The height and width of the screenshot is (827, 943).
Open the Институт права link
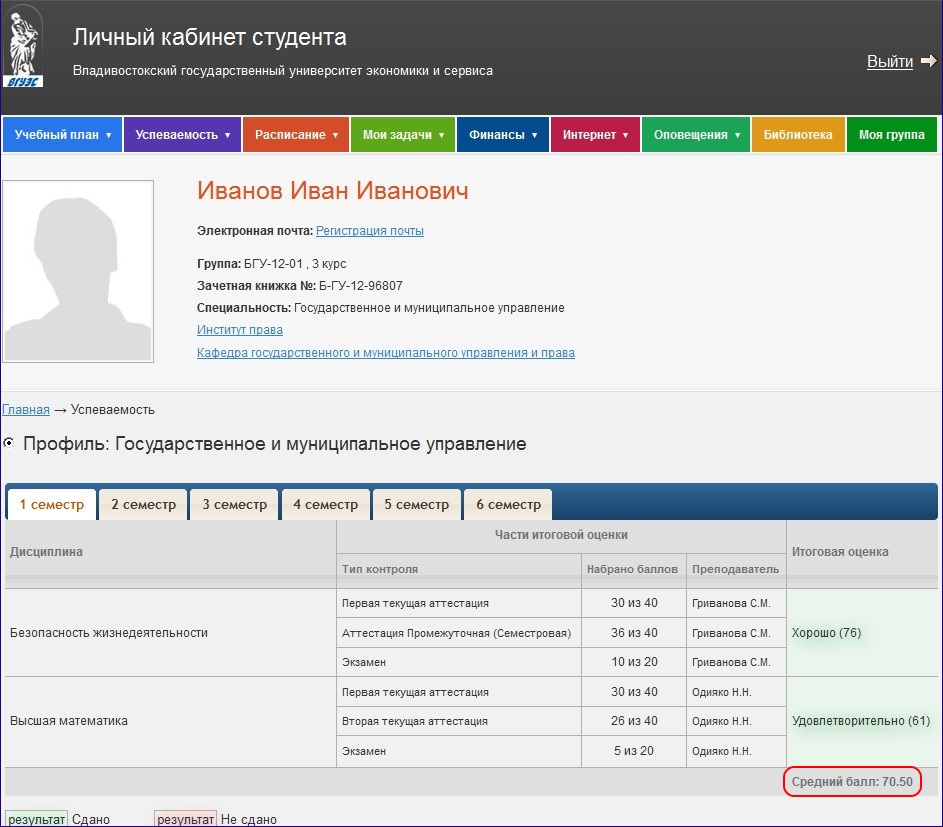[239, 329]
